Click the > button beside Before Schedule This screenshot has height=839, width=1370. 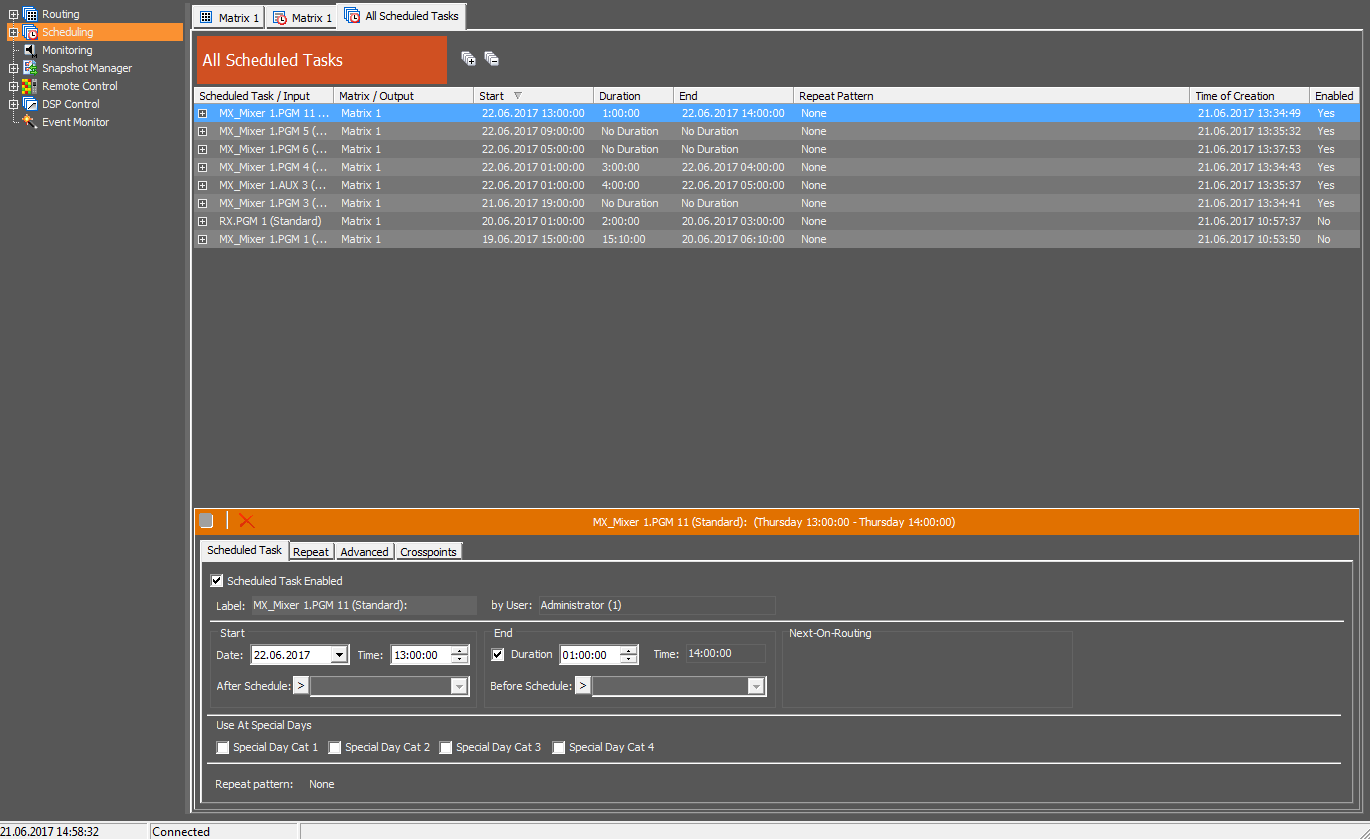tap(583, 686)
